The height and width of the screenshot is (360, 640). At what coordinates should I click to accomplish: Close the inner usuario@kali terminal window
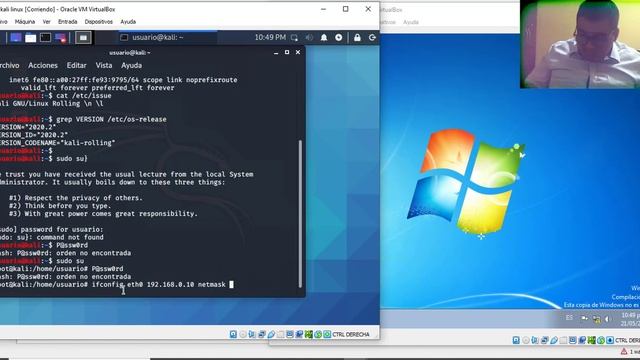pos(298,52)
